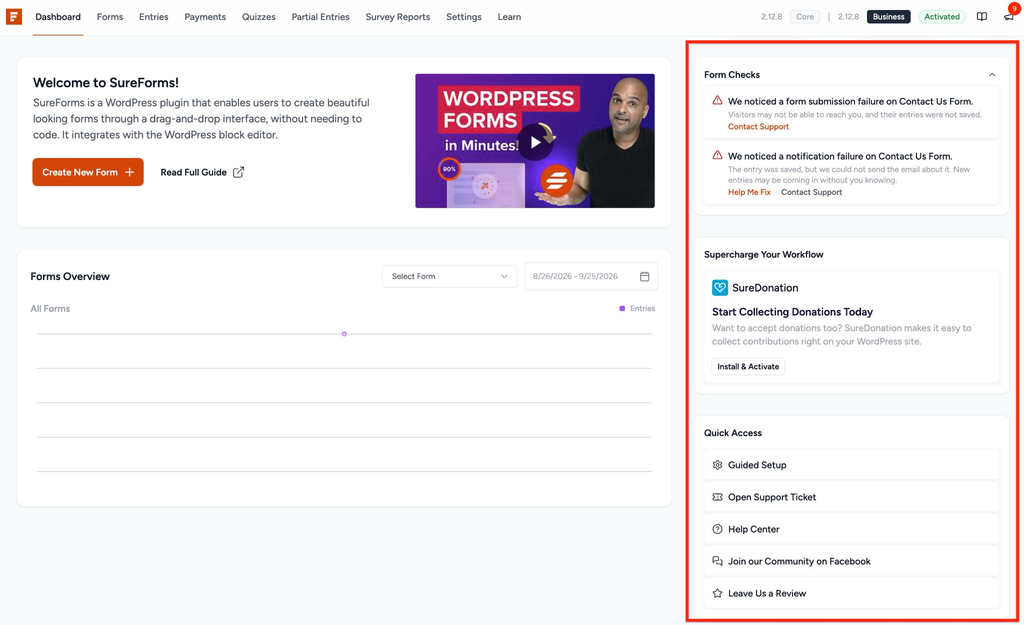Click Leave Us a Review link
1024x625 pixels.
852,593
